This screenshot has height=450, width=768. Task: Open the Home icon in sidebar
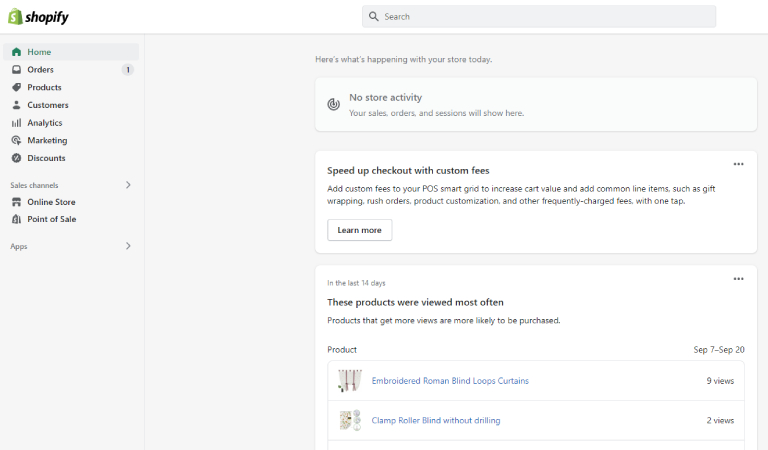tap(16, 52)
